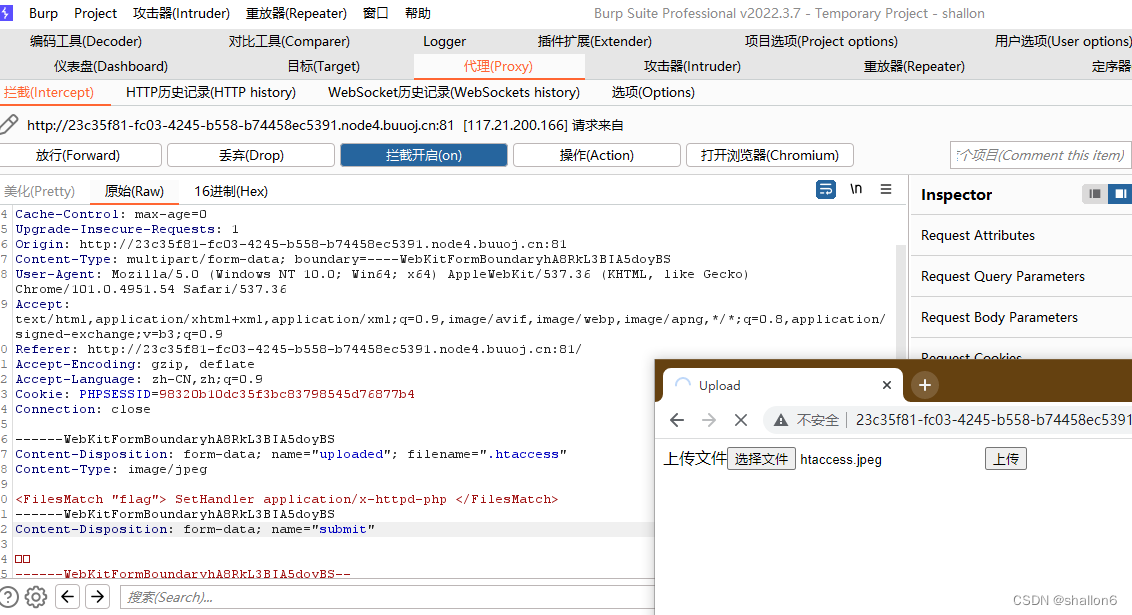
Task: Click the Upload browser tab title
Action: [x=719, y=385]
